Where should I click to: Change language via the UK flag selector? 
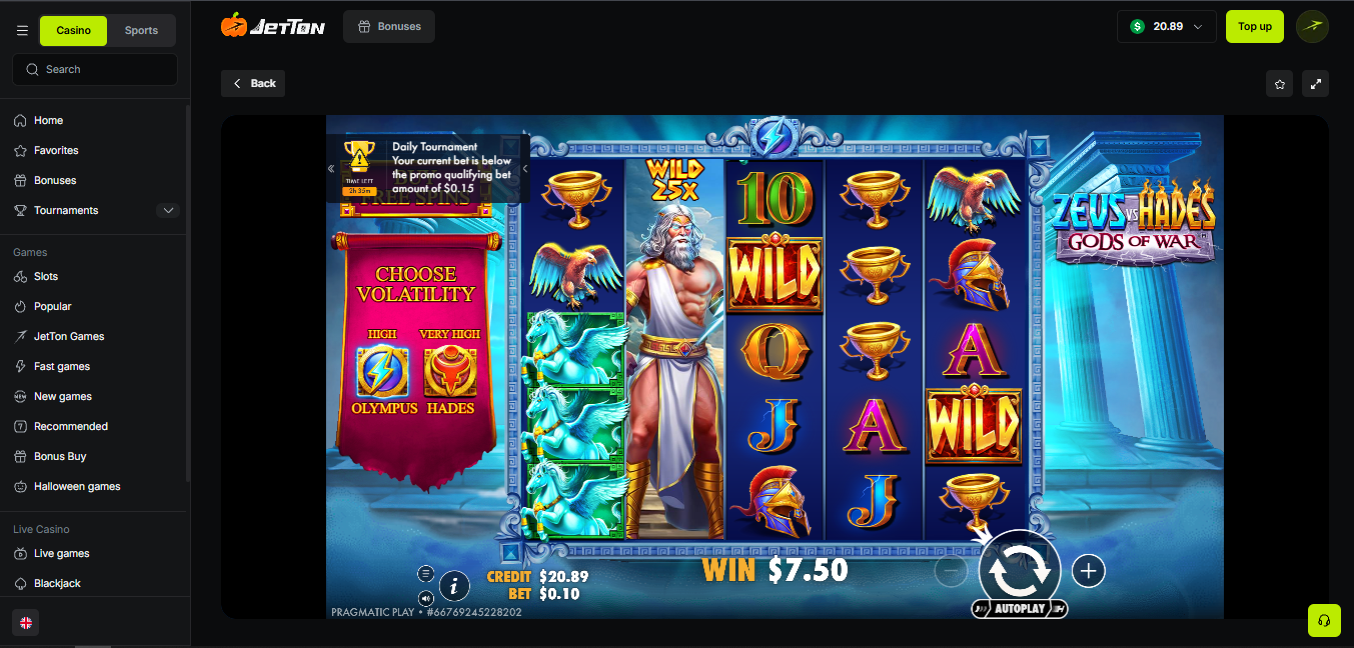pos(26,622)
